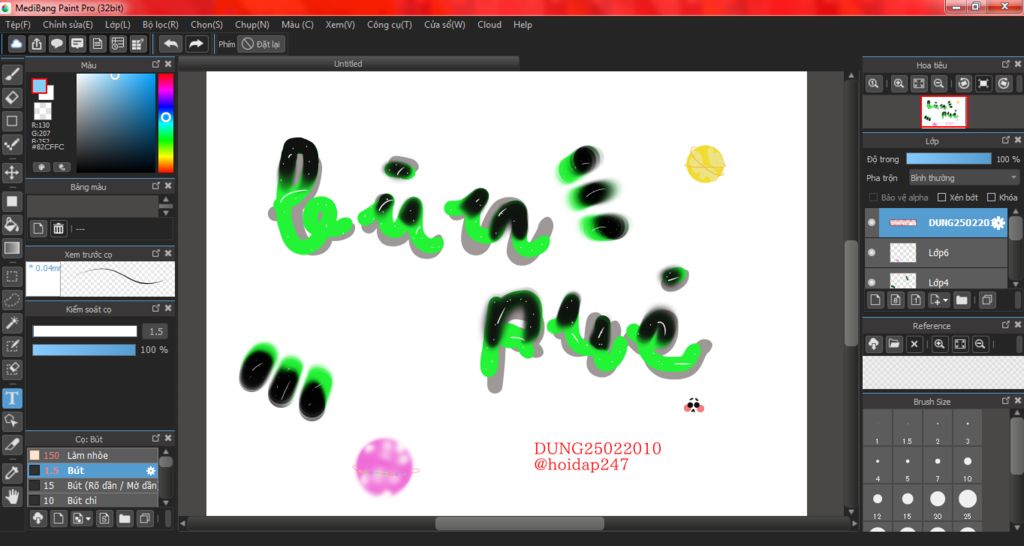
Task: Click the trash icon in the Bảng màu palette panel
Action: click(58, 229)
